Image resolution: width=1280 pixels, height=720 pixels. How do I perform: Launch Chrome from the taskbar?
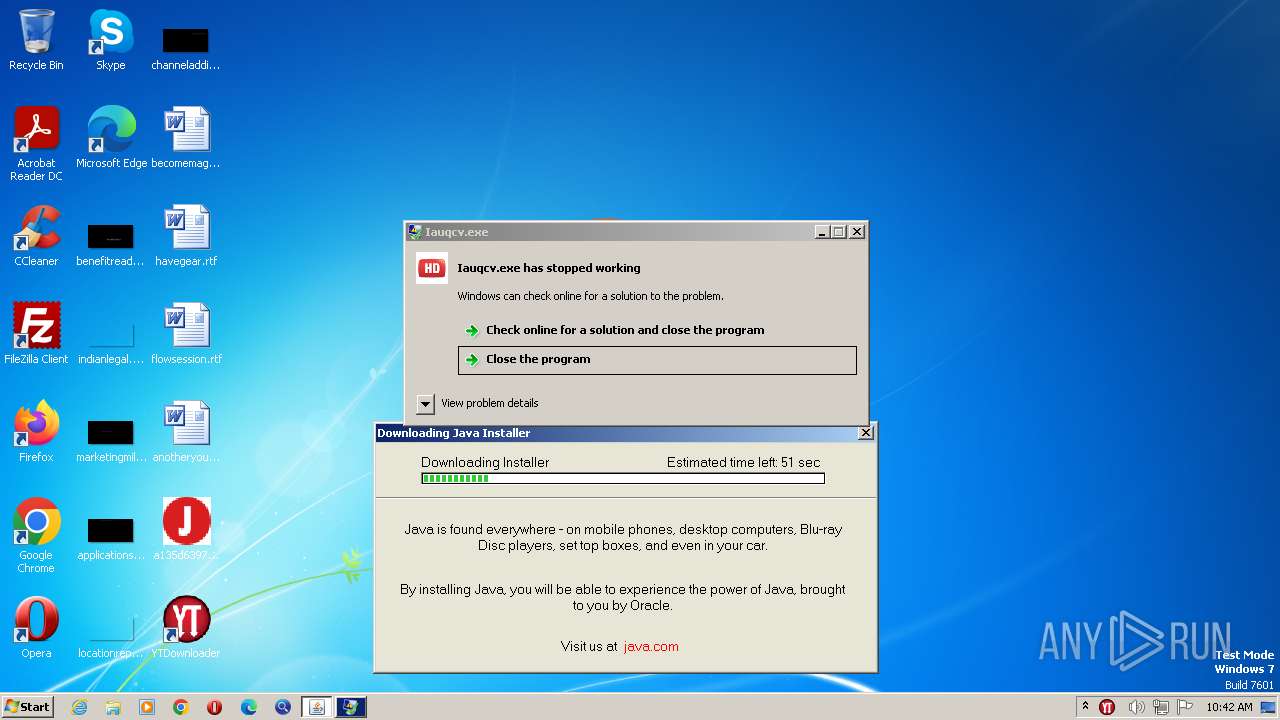181,707
